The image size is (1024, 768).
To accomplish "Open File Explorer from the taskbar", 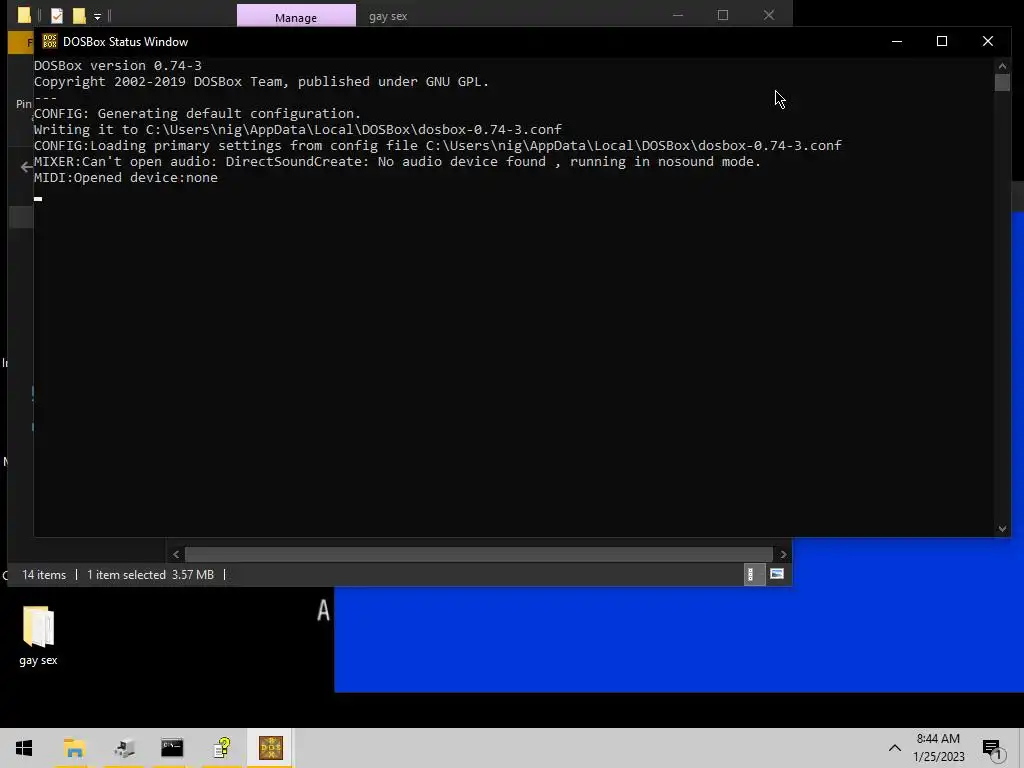I will [74, 748].
